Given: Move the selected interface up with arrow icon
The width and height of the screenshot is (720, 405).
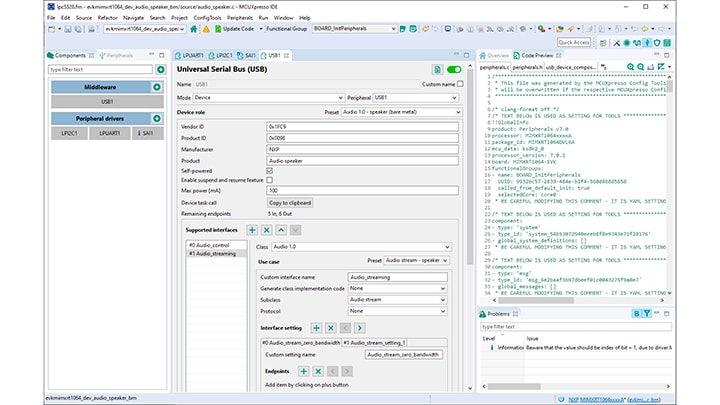Looking at the screenshot, I should point(281,230).
